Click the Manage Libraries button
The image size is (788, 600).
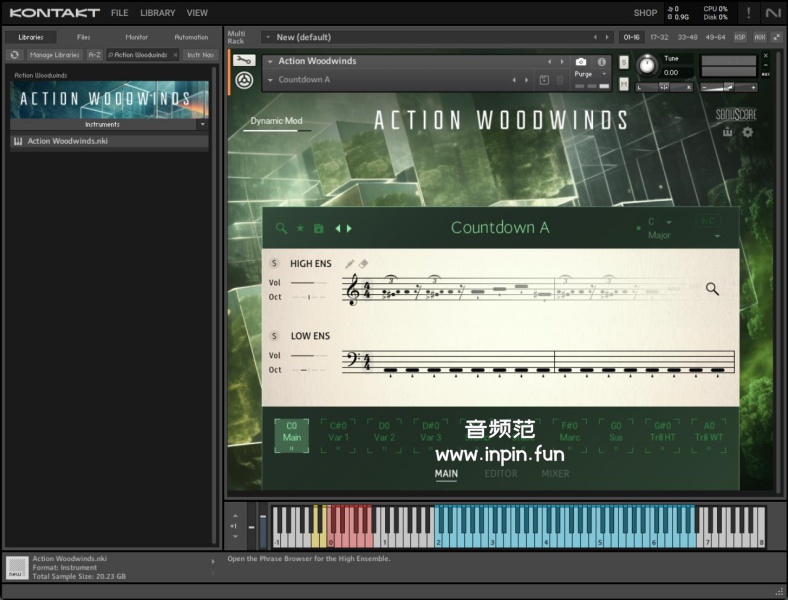tap(55, 55)
